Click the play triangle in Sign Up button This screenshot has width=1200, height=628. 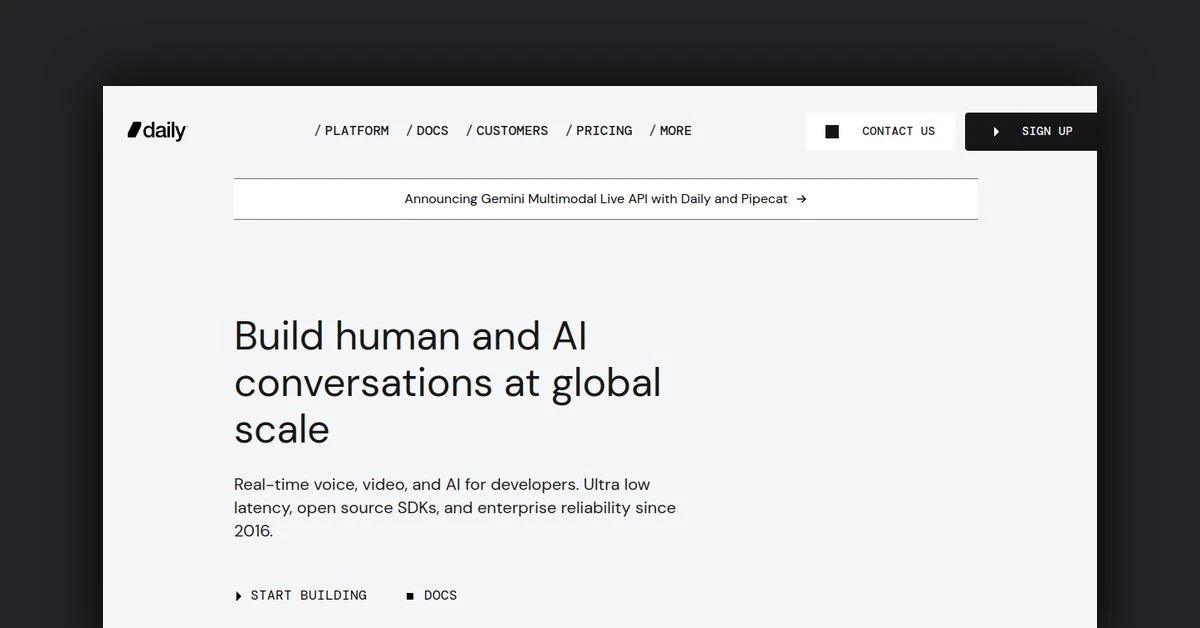pyautogui.click(x=996, y=132)
